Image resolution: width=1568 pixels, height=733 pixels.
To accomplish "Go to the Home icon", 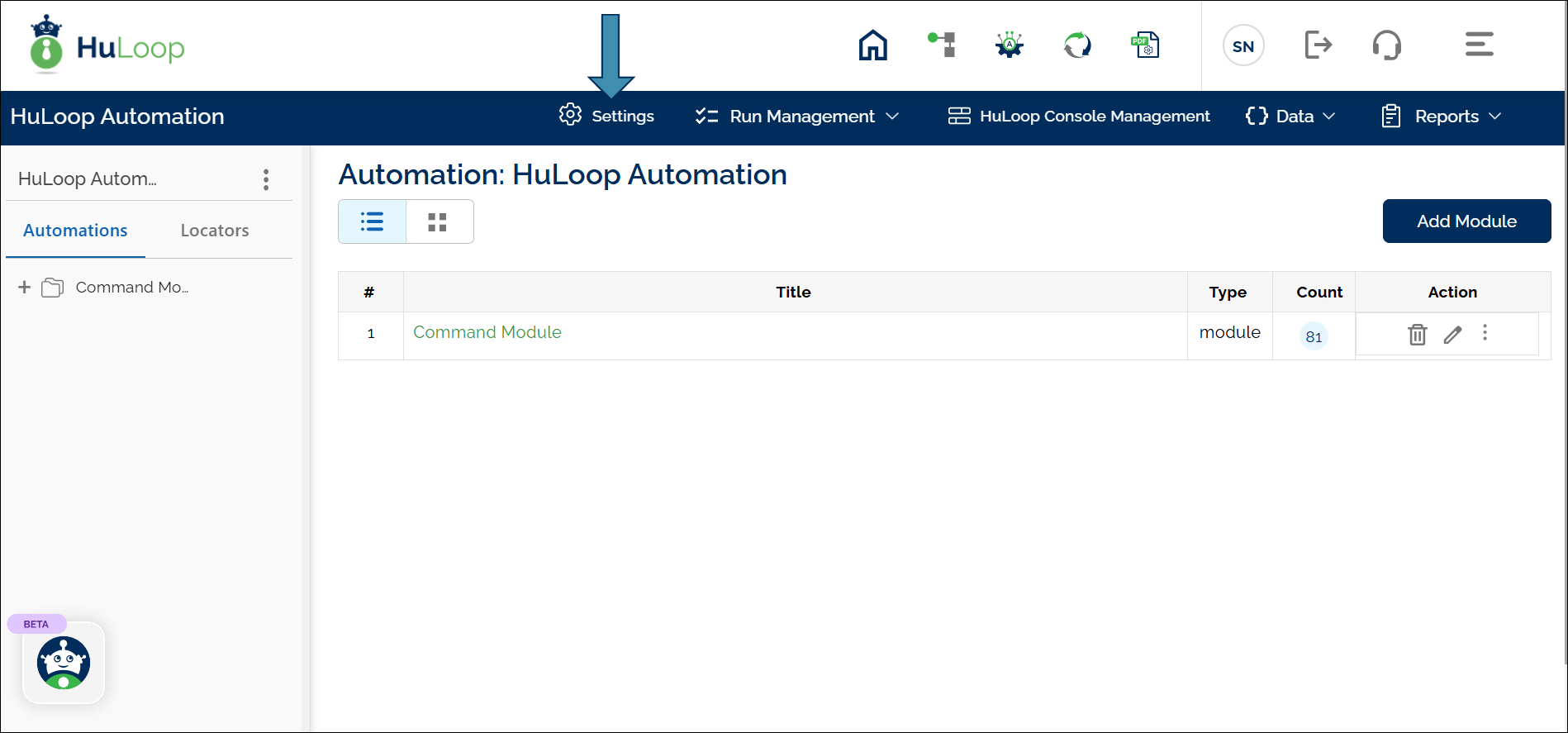I will point(872,45).
